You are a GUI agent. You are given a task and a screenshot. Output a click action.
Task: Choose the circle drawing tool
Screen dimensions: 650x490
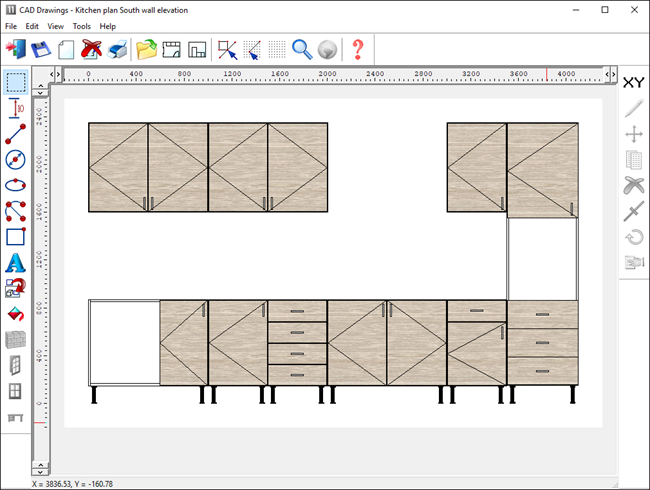pos(16,160)
